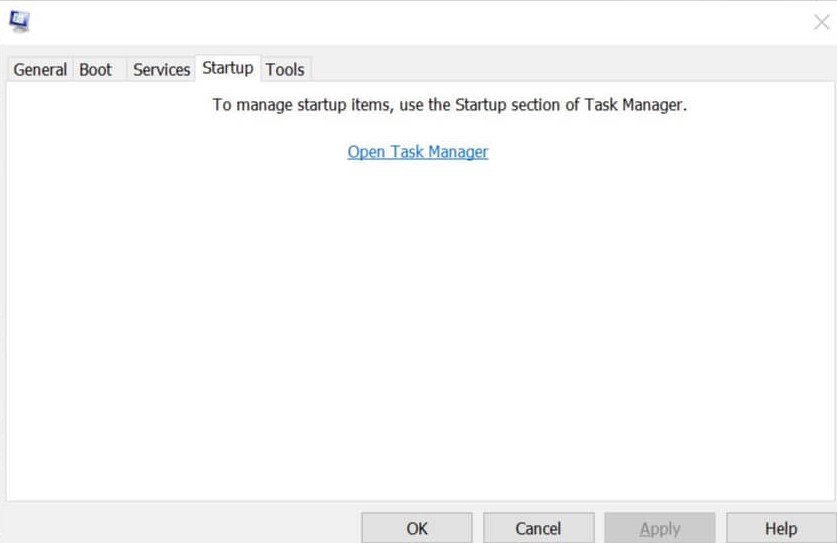Confirm the dialog by clicking OK
Screen dimensions: 837x543
[x=417, y=528]
